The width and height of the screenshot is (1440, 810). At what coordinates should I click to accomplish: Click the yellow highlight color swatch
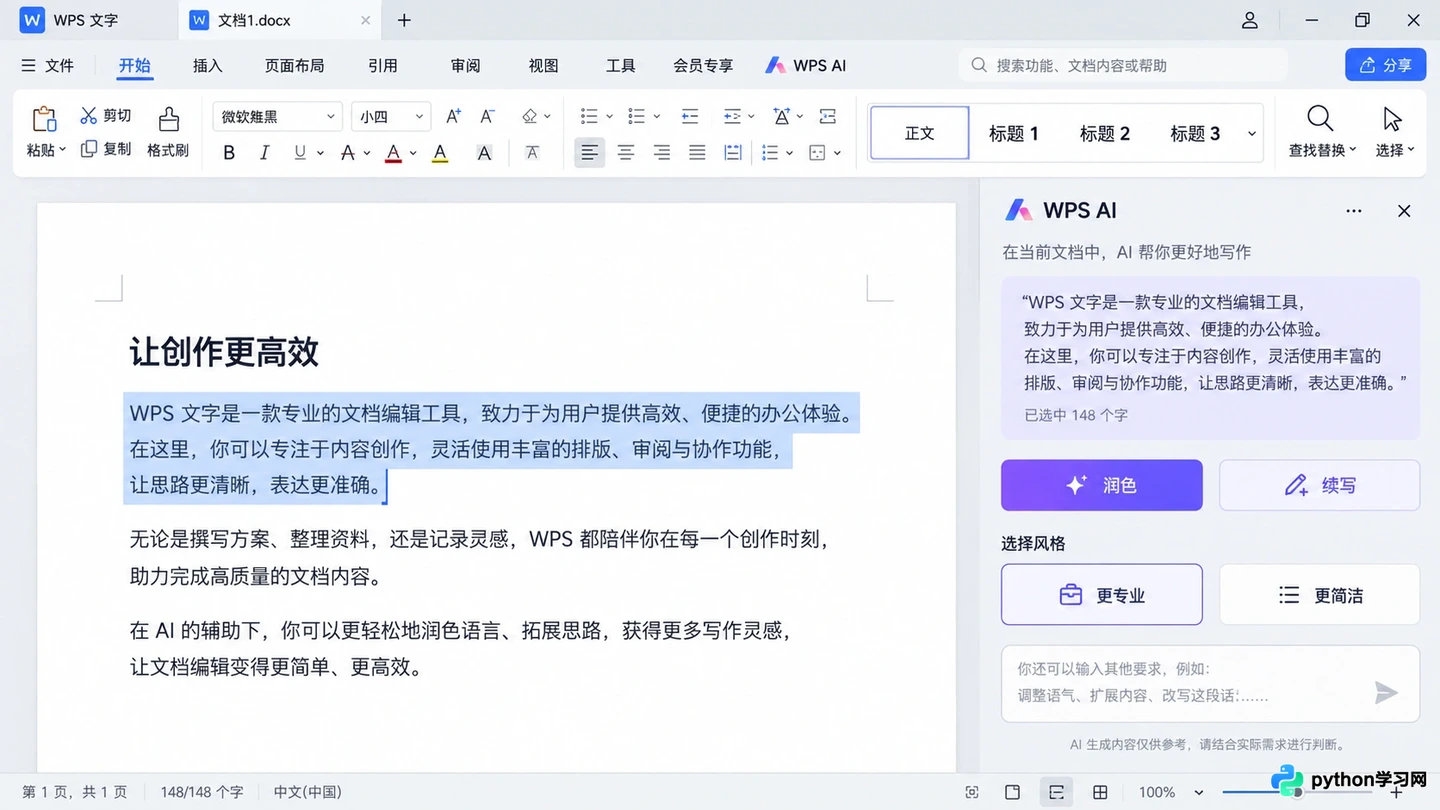(x=440, y=153)
